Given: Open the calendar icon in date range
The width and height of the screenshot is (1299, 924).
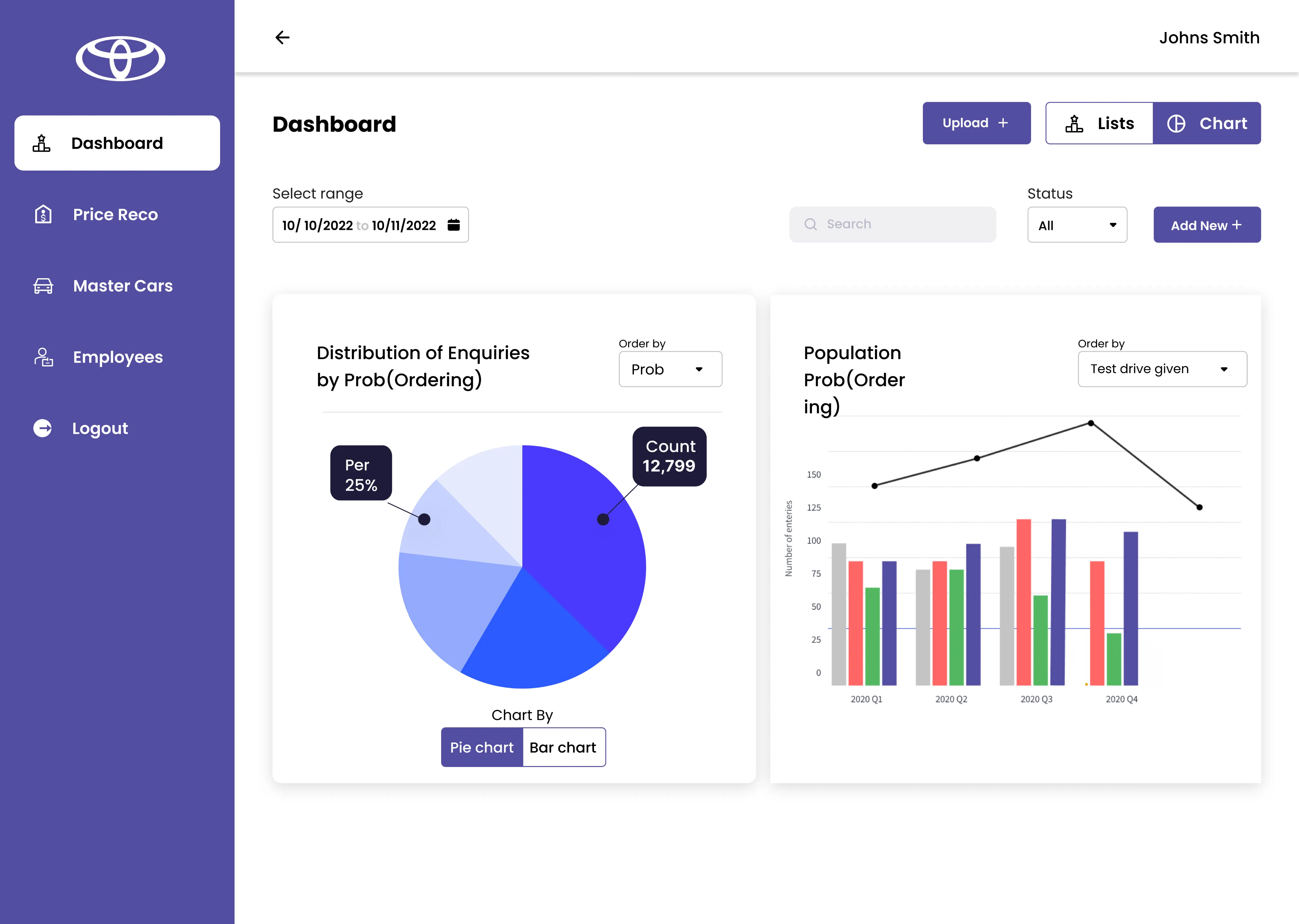Looking at the screenshot, I should coord(453,225).
